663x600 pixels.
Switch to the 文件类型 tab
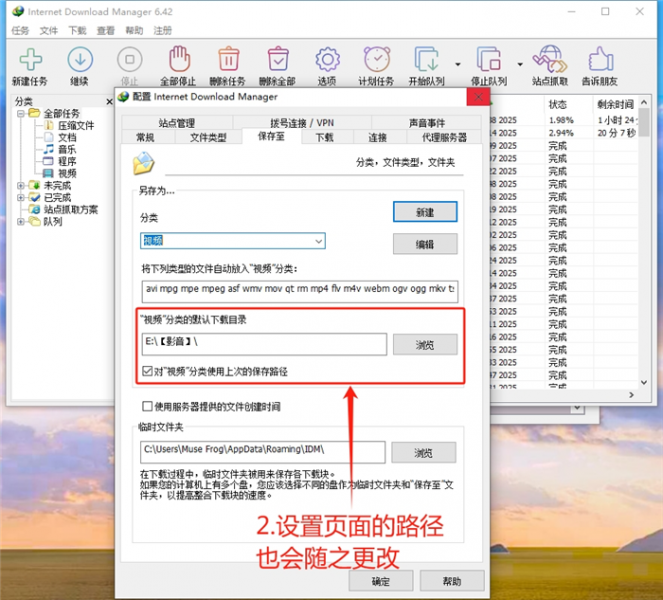208,137
